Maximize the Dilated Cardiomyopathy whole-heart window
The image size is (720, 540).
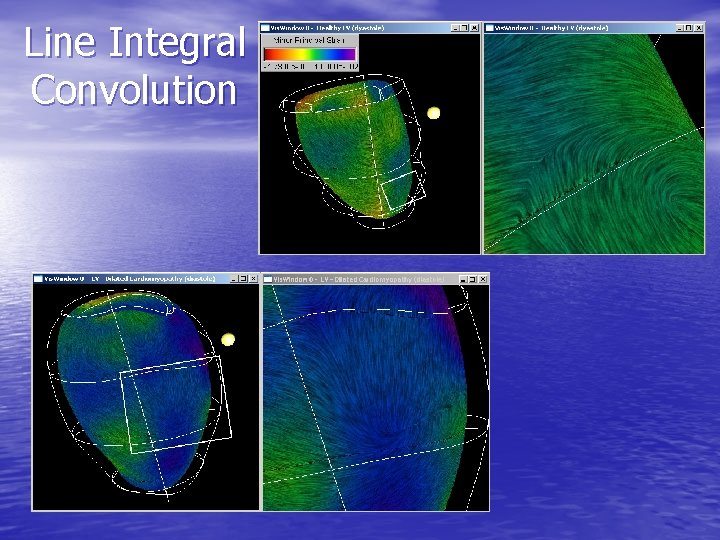(243, 279)
